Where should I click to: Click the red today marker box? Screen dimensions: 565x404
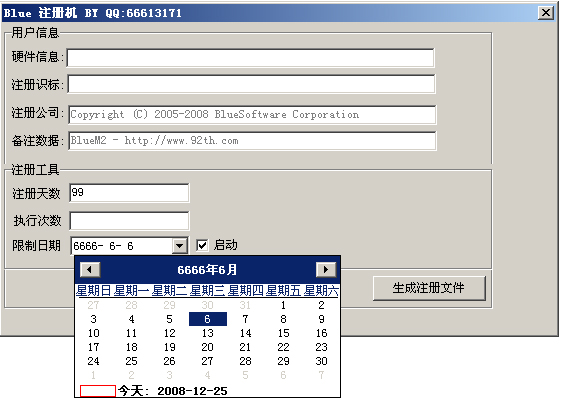pos(98,391)
